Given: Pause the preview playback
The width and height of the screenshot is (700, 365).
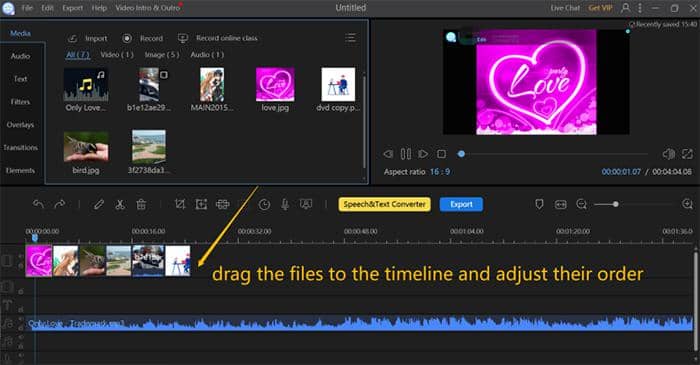Looking at the screenshot, I should [x=406, y=154].
